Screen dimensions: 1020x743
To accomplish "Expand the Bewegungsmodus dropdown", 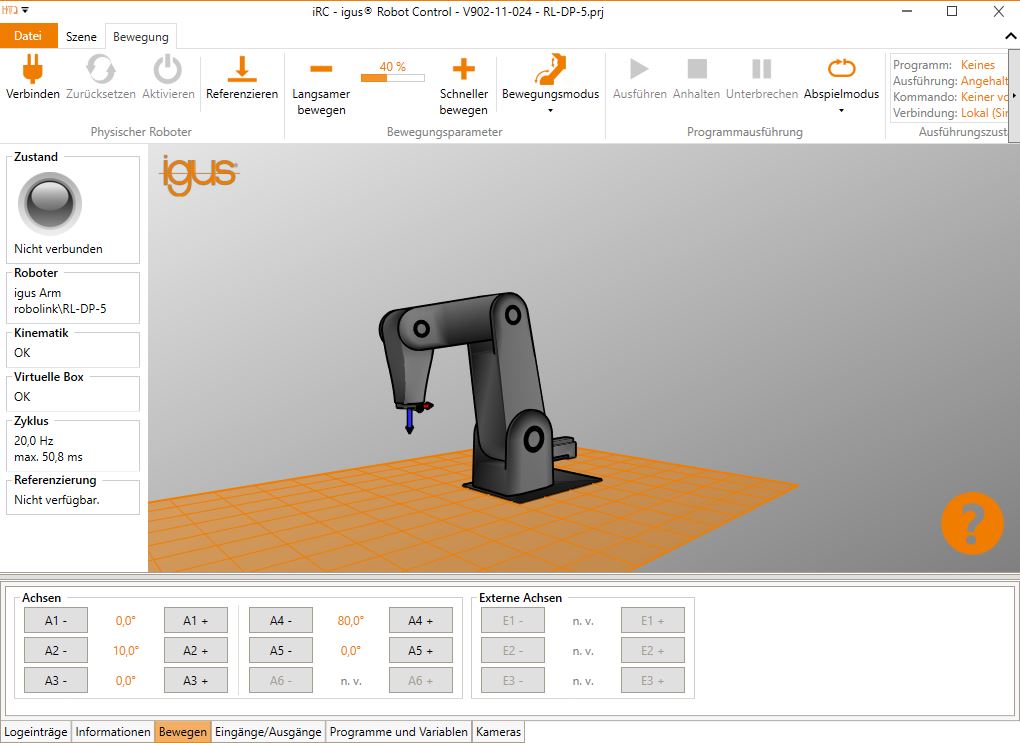I will 550,110.
